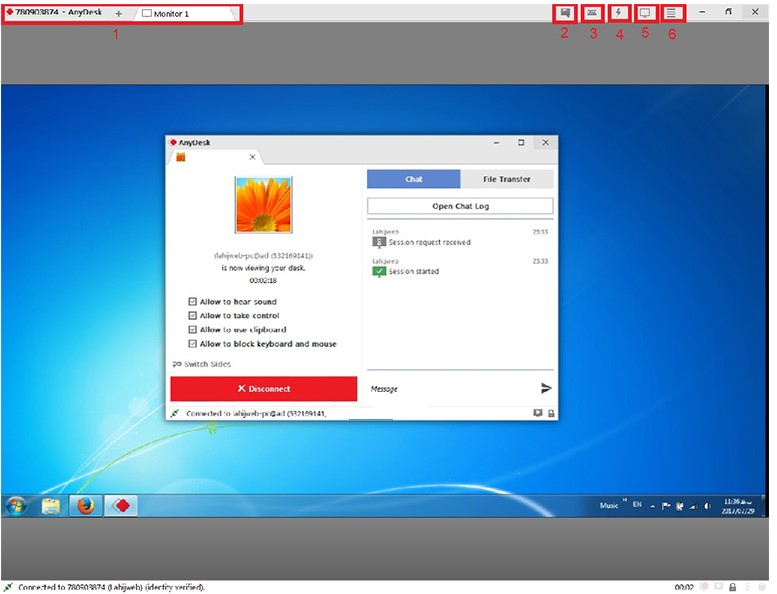Screen dimensions: 777x594
Task: Click the remote taskbar clock
Action: 738,506
